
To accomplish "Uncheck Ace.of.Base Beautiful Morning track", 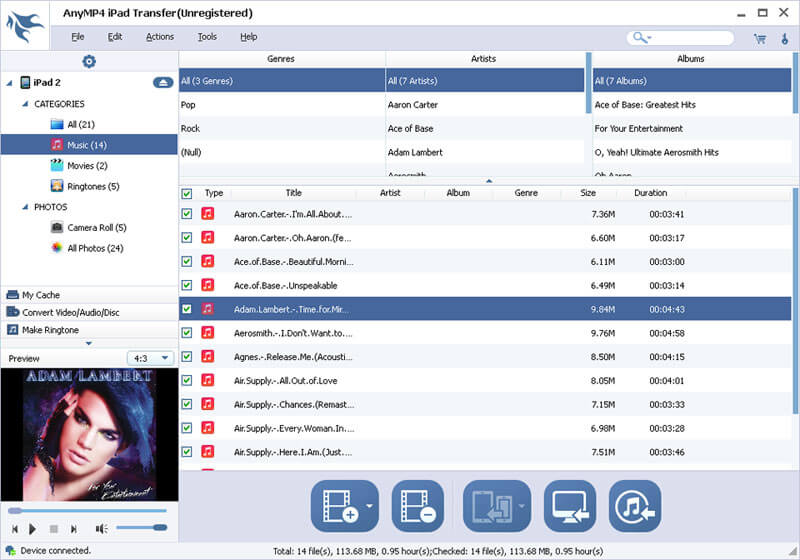I will point(187,261).
